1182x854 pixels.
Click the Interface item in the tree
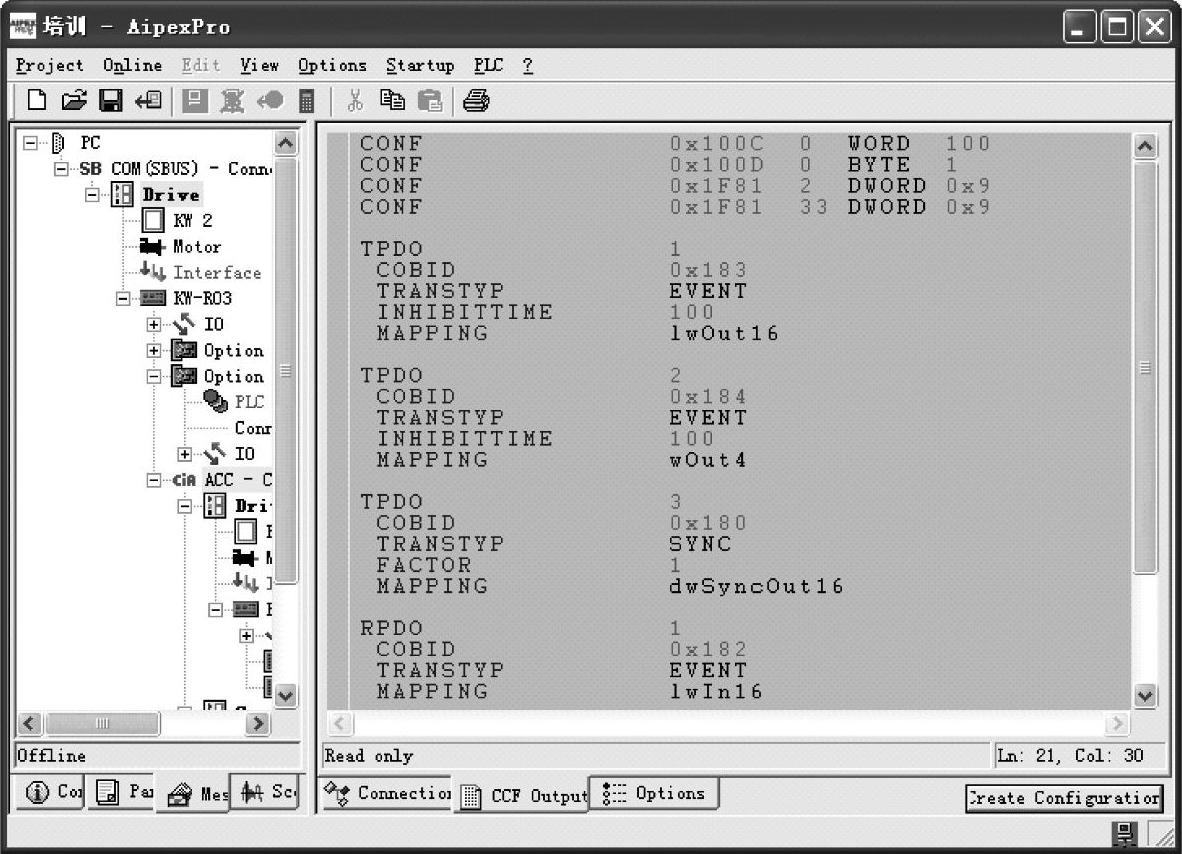[x=216, y=272]
